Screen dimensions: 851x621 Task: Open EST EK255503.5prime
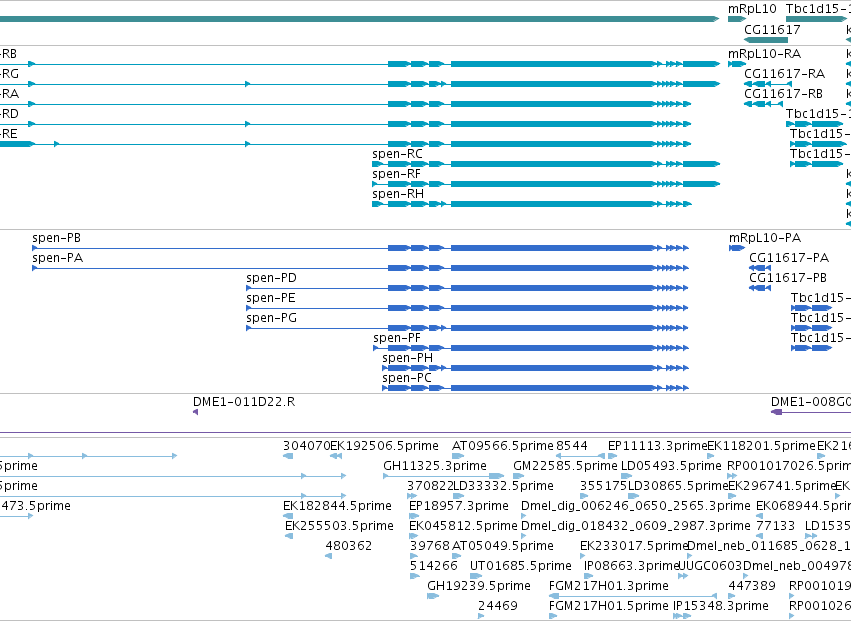[x=339, y=527]
